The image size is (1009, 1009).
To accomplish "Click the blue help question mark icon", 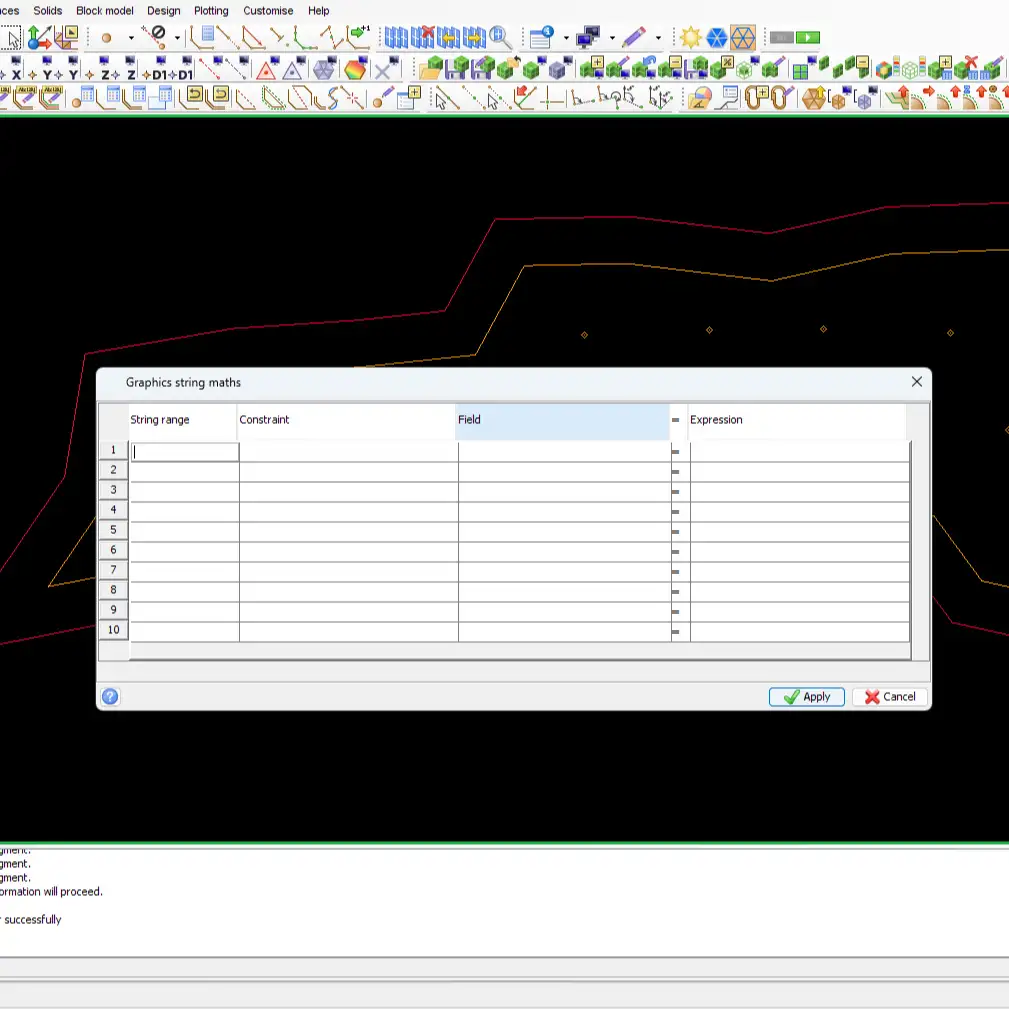I will tap(110, 696).
